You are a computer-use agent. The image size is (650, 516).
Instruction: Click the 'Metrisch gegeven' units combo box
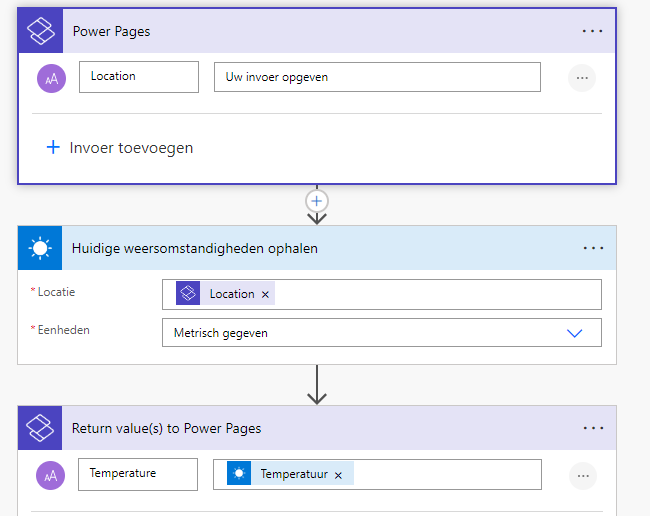coord(360,333)
